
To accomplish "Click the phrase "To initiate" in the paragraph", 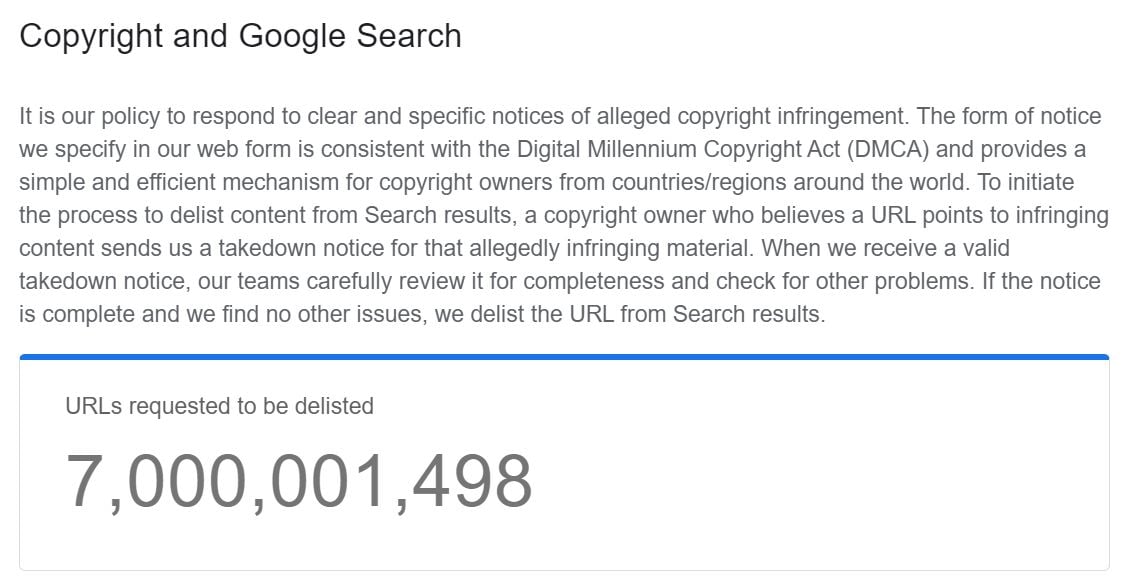I will coord(1026,182).
